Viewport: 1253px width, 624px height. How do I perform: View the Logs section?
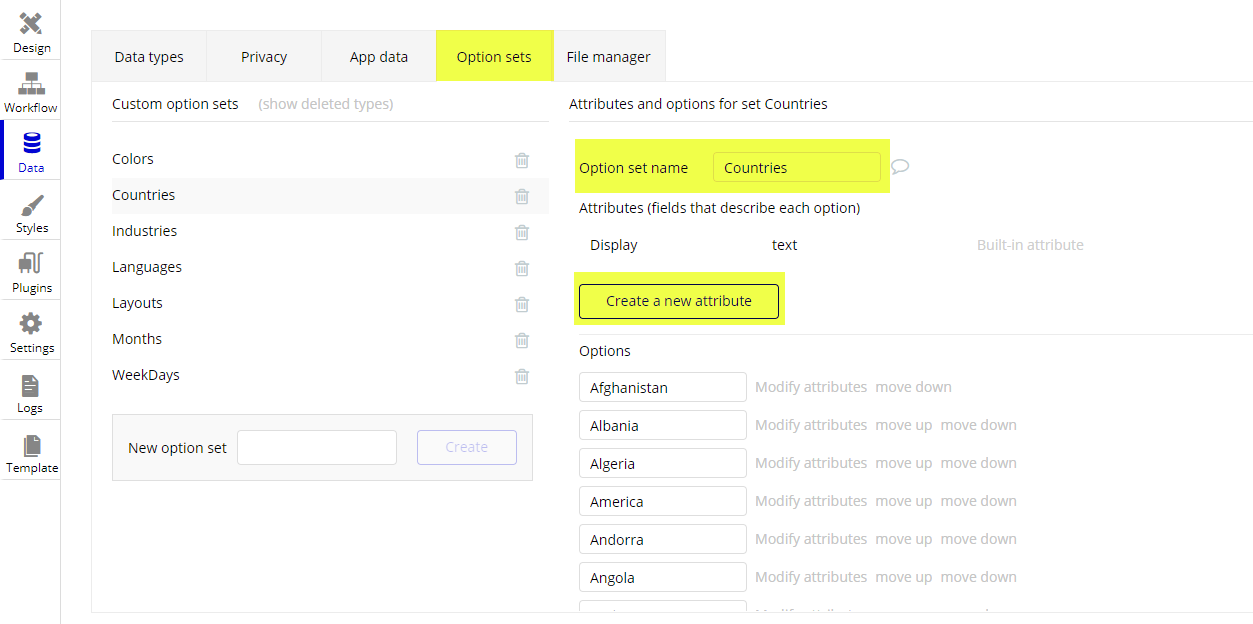[x=31, y=390]
